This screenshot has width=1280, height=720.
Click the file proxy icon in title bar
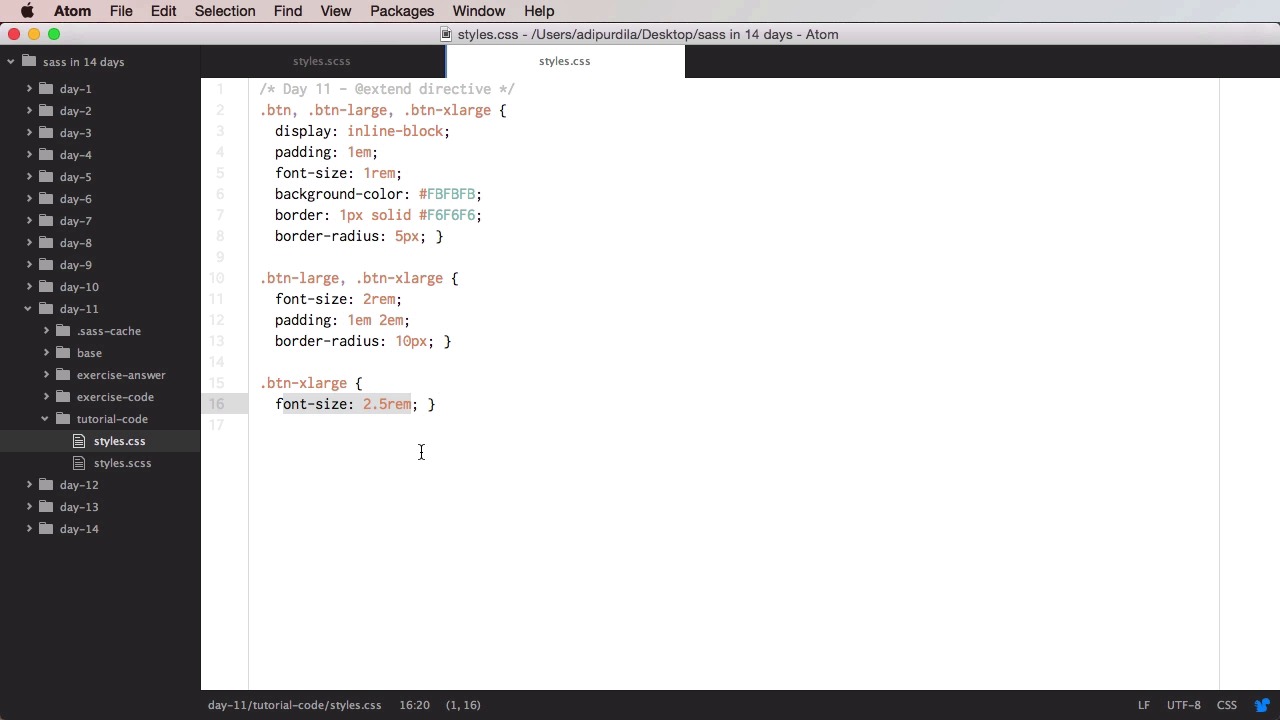447,34
